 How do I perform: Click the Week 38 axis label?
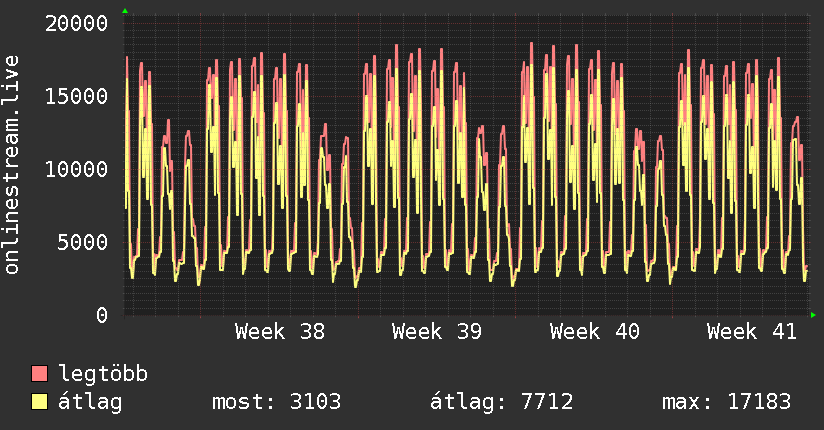[x=280, y=332]
